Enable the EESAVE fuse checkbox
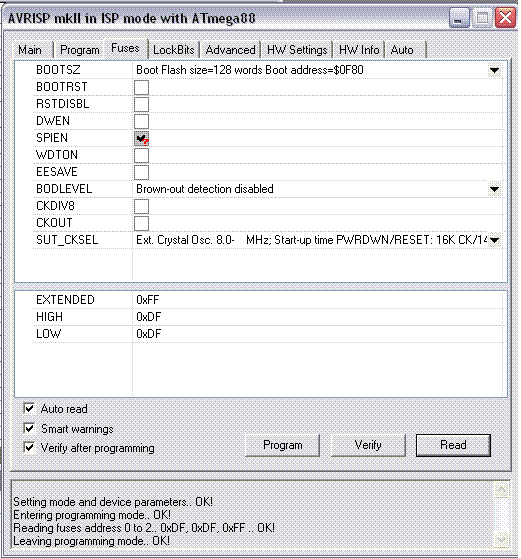Image resolution: width=521 pixels, height=558 pixels. tap(141, 173)
